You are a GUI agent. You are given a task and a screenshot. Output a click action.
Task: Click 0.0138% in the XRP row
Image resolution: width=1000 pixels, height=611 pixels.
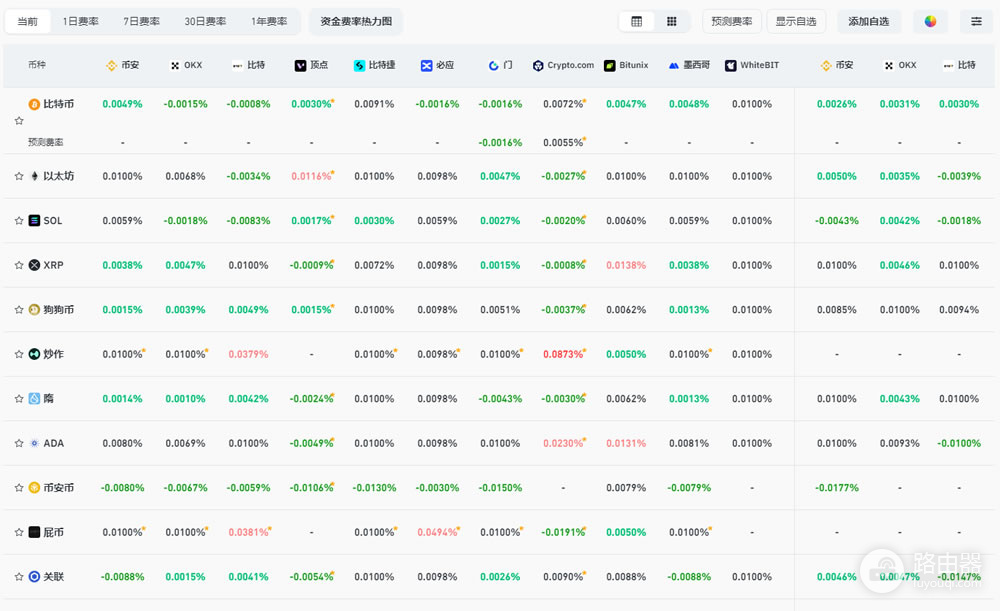(626, 265)
